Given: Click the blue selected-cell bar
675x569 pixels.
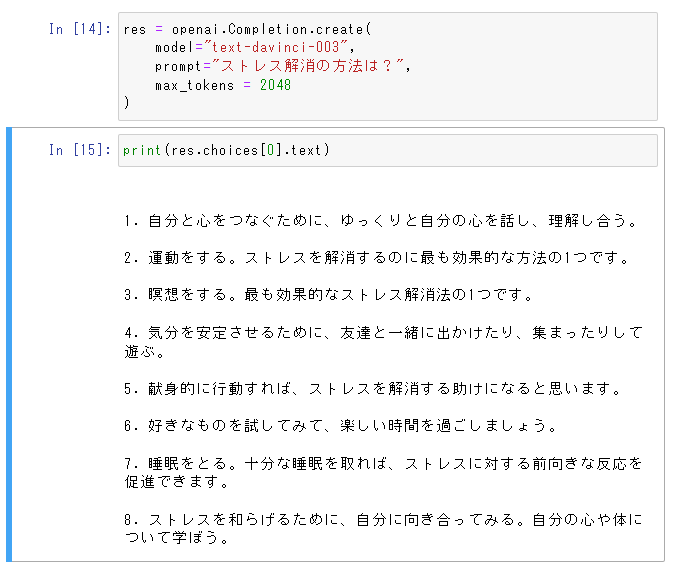Looking at the screenshot, I should [9, 344].
